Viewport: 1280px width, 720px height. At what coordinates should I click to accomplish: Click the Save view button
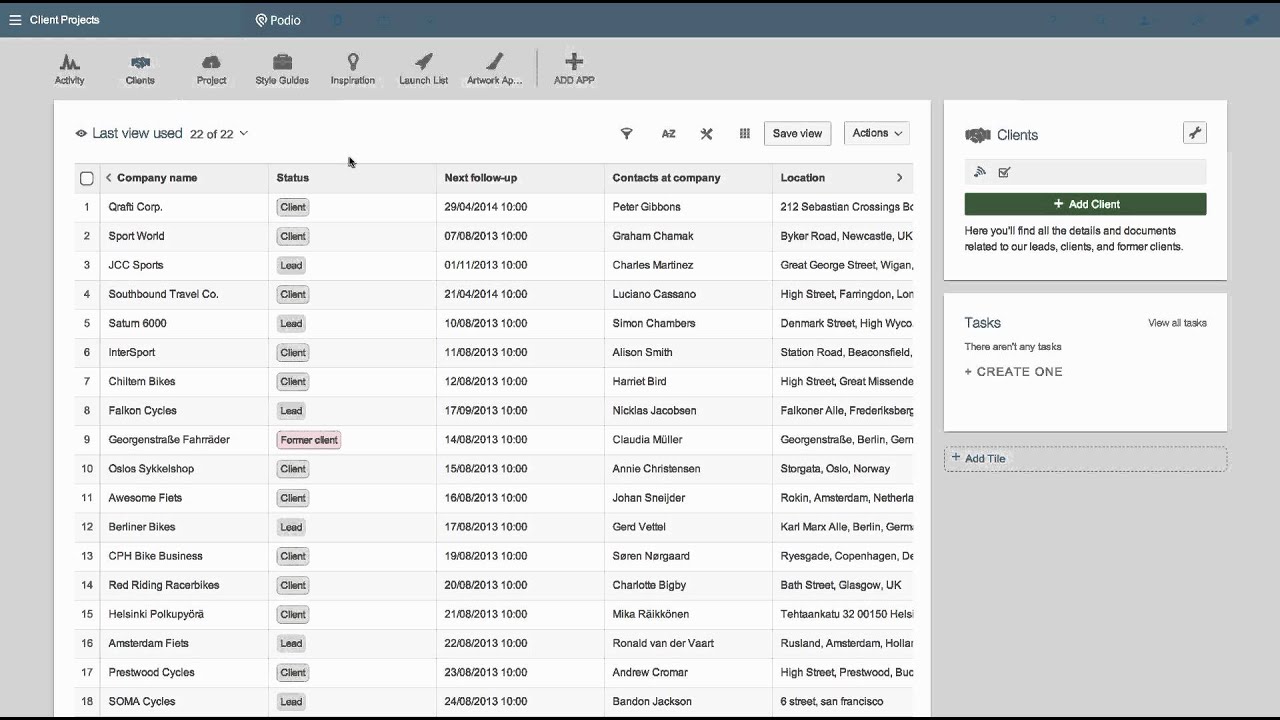(797, 133)
